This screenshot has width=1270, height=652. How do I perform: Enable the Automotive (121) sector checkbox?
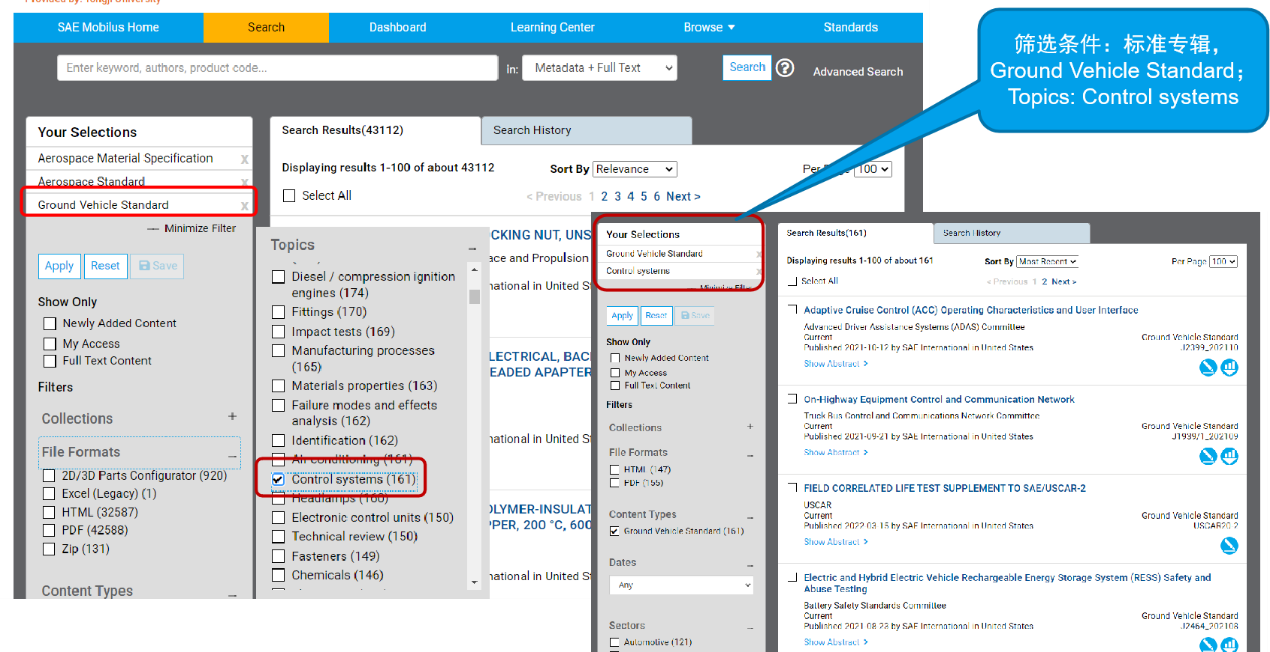615,642
